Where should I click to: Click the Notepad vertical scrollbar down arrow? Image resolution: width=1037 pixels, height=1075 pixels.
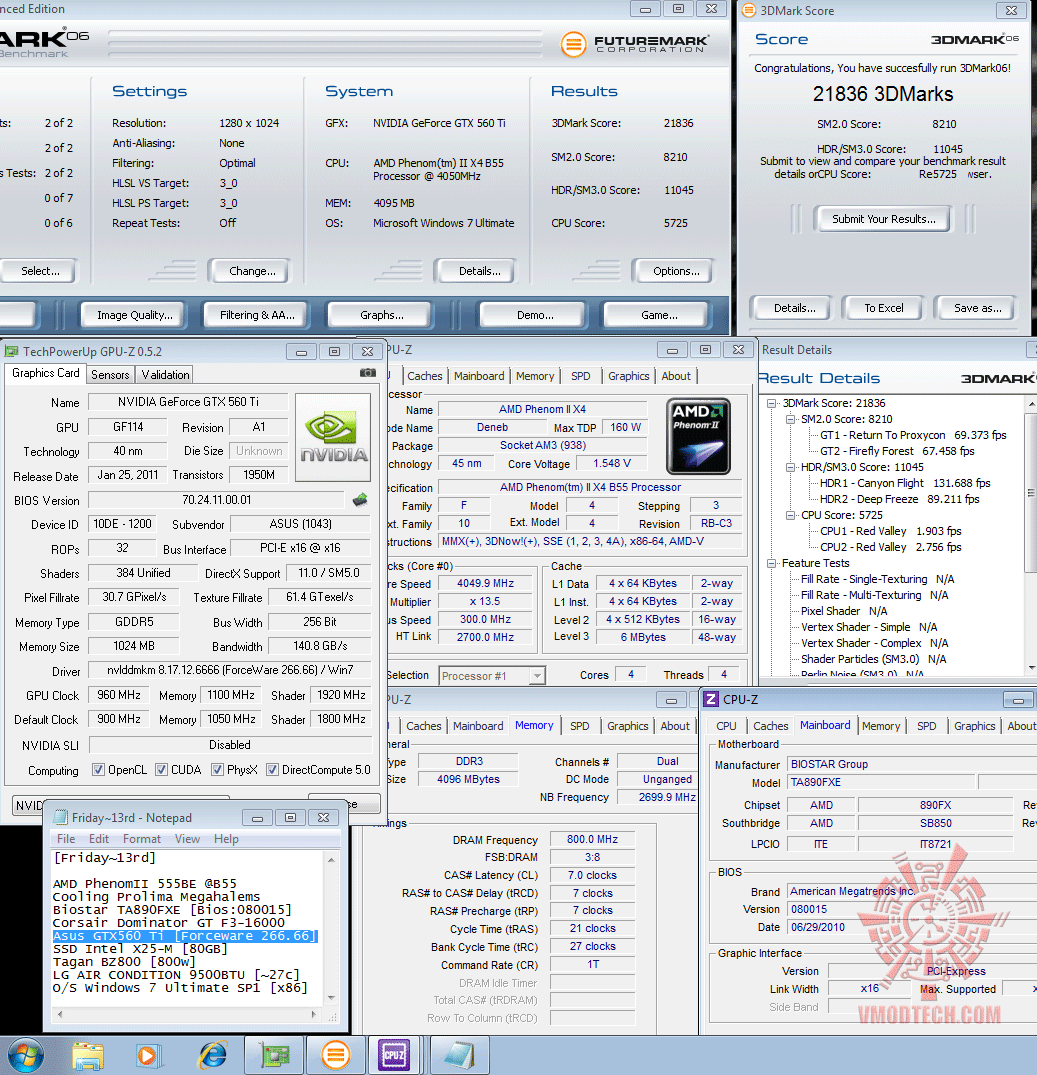(x=331, y=998)
